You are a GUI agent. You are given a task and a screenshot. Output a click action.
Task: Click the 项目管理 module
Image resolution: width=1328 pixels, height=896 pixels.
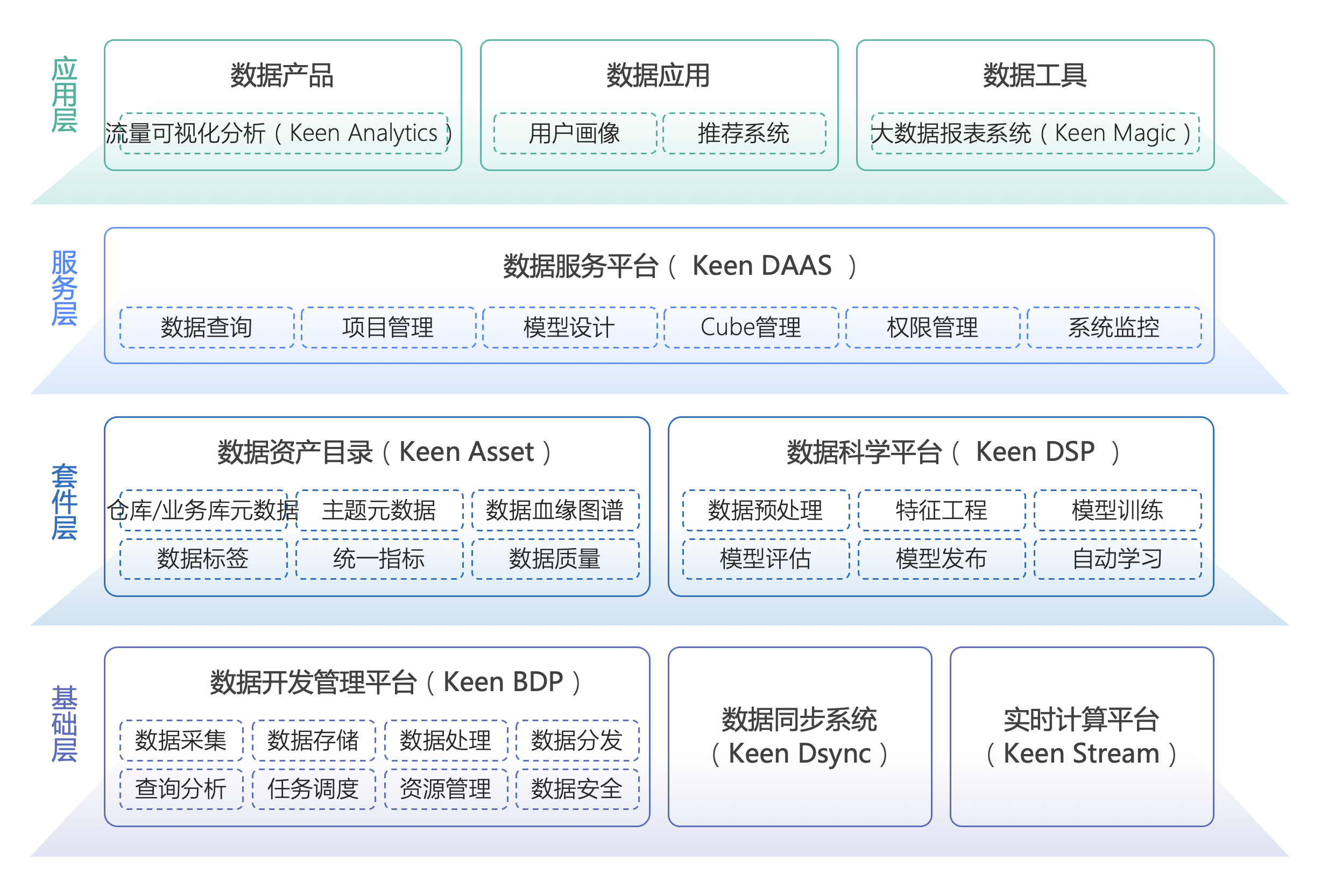(388, 327)
